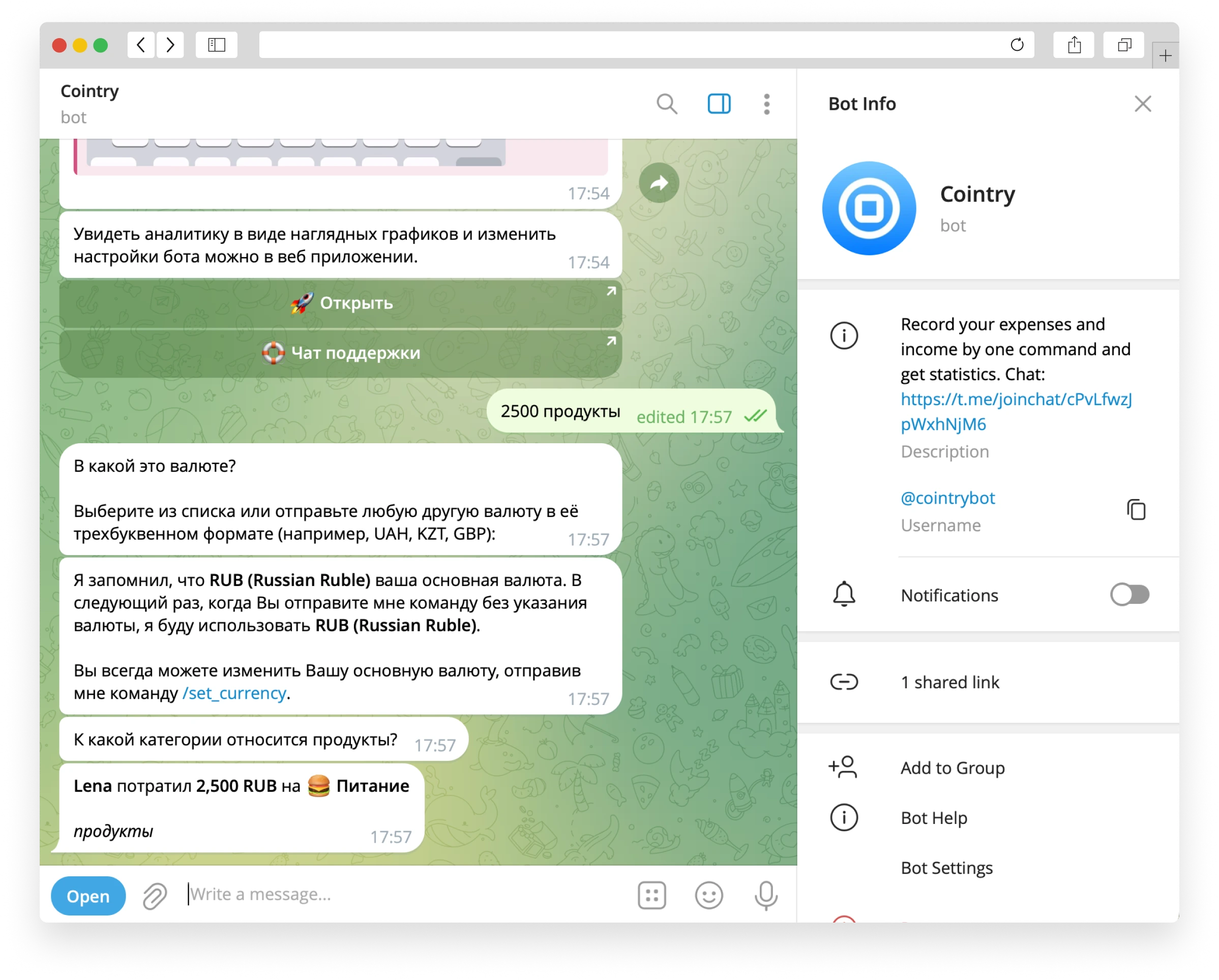Close the Bot Info panel
Image resolution: width=1219 pixels, height=980 pixels.
coord(1143,104)
